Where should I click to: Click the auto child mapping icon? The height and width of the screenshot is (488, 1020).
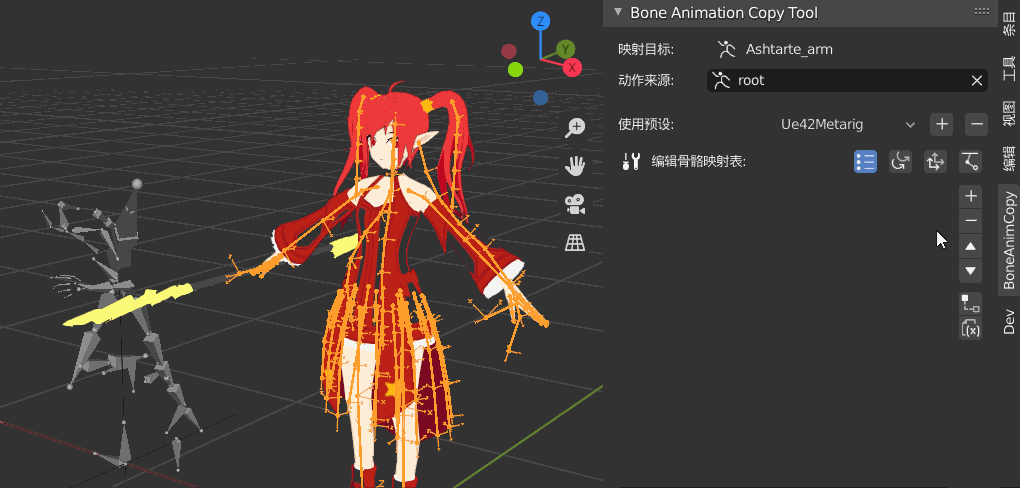(971, 303)
